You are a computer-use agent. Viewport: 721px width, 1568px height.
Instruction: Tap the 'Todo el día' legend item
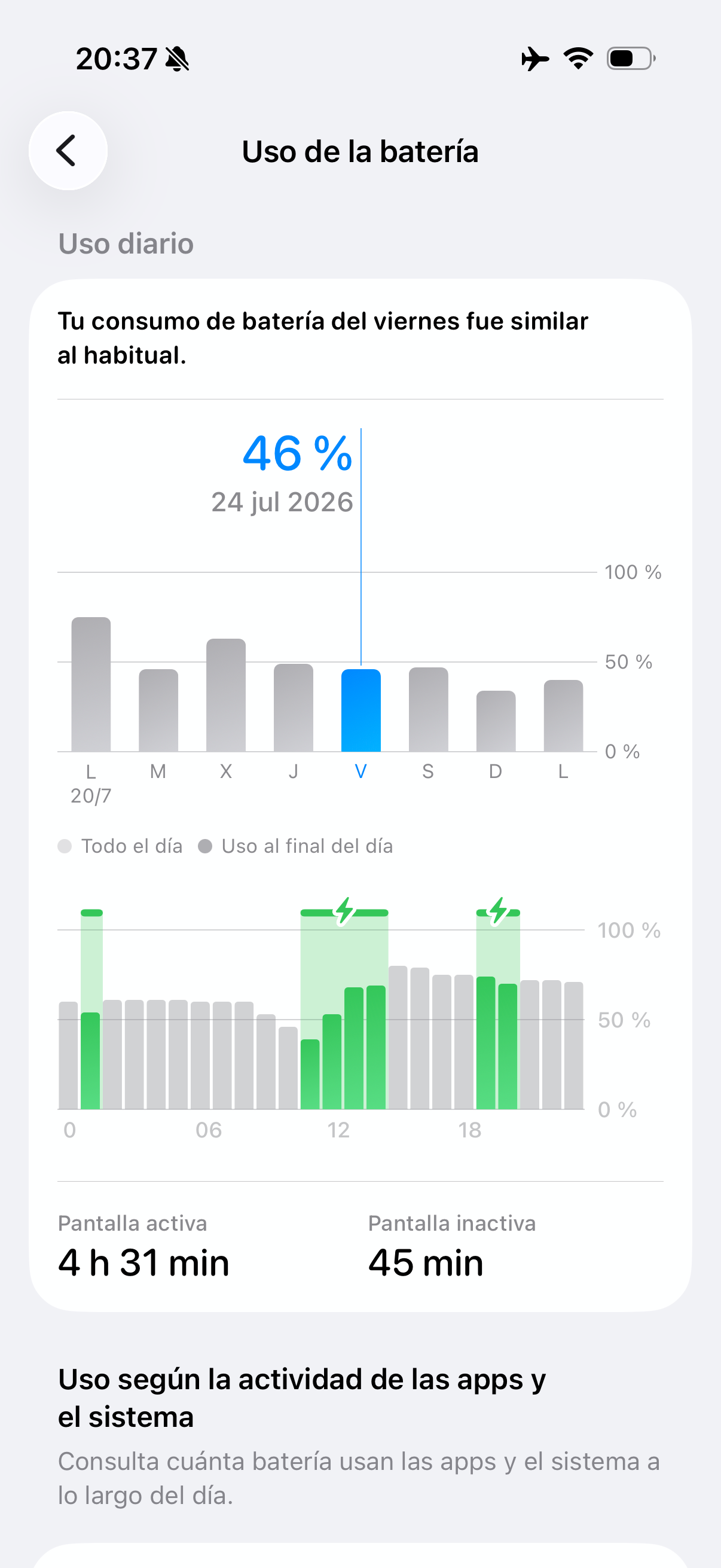point(121,846)
